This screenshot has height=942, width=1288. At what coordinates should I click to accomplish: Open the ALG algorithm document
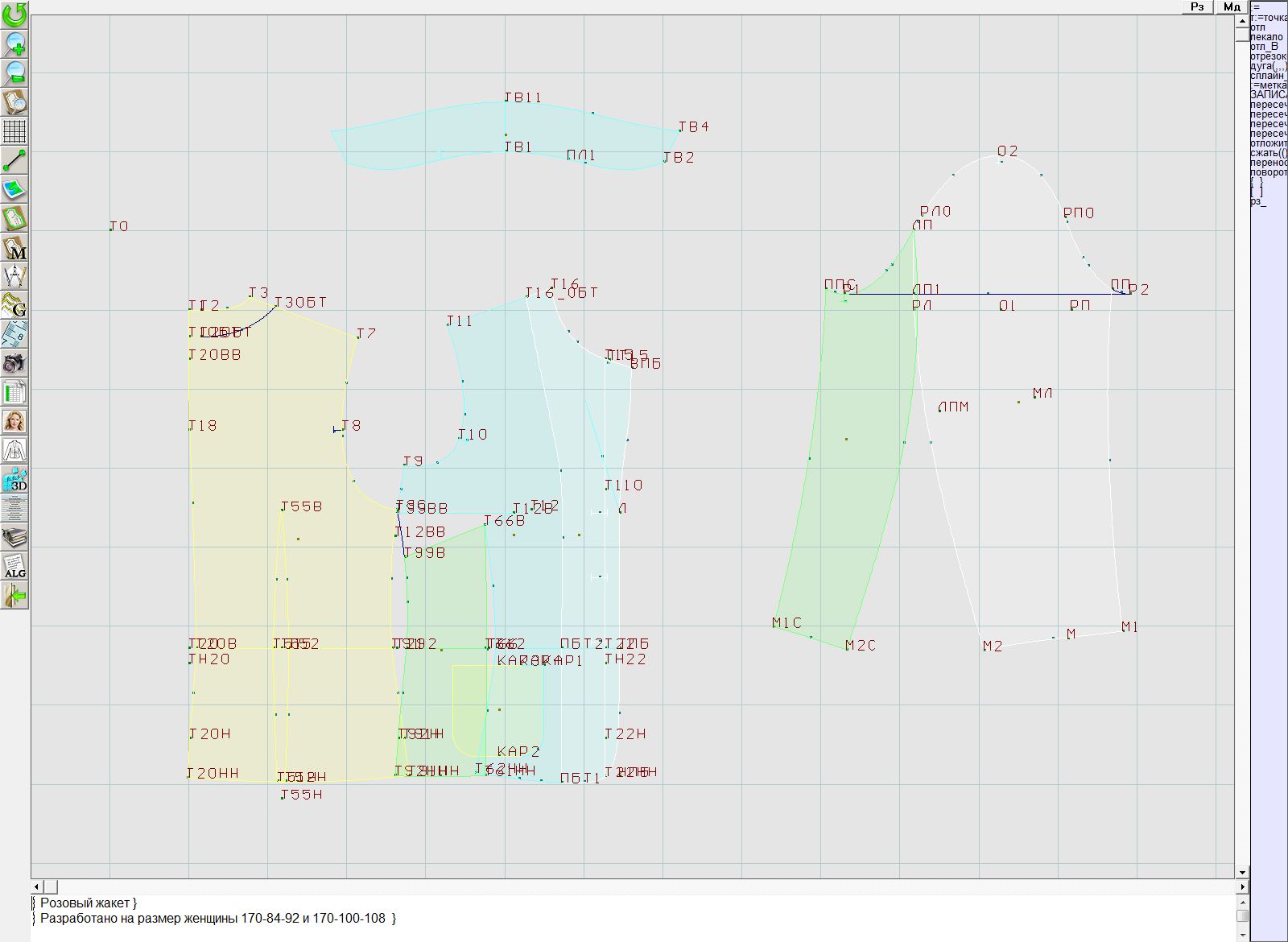point(14,566)
